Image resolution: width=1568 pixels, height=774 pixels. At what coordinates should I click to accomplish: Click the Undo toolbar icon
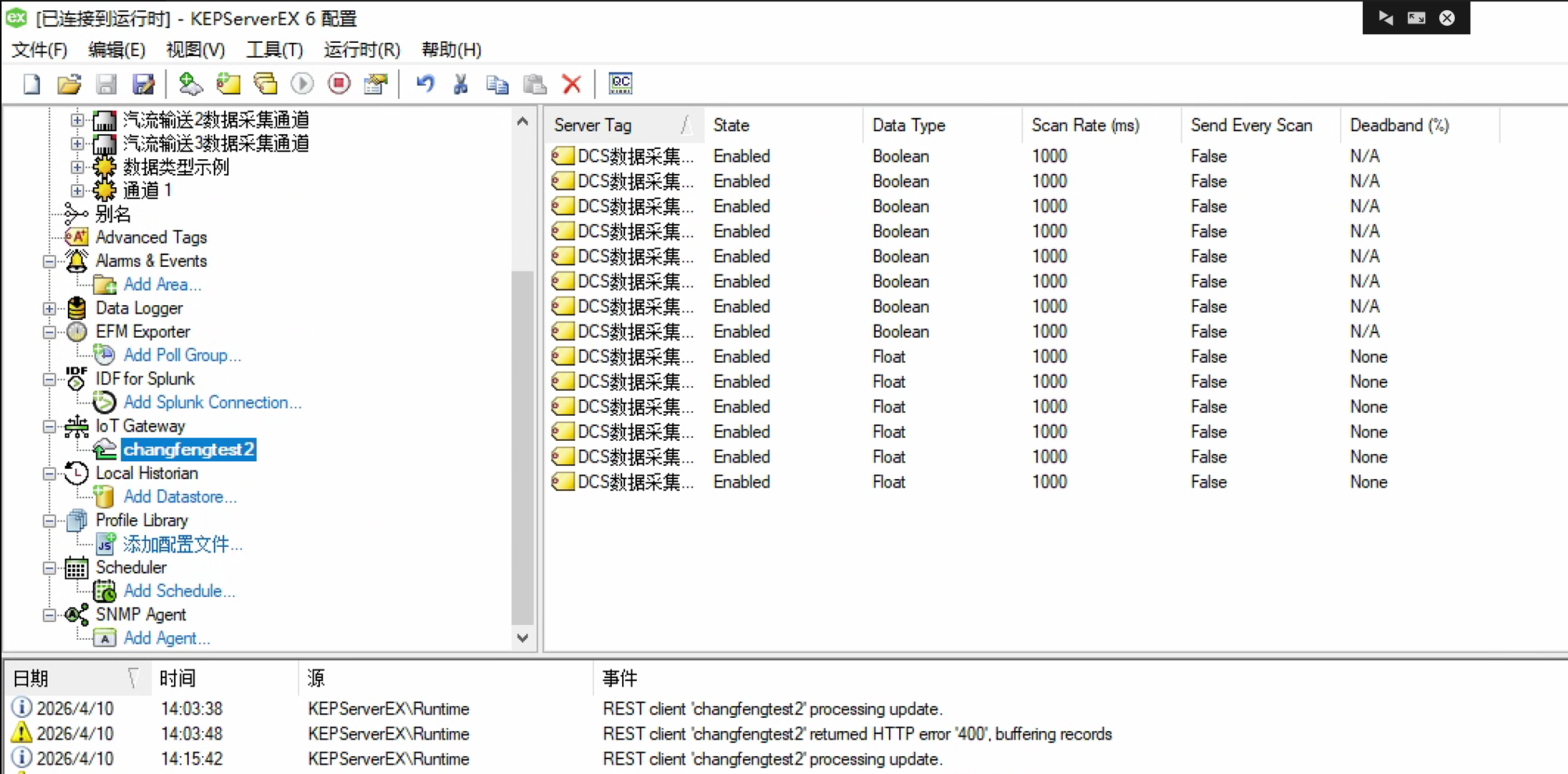pyautogui.click(x=425, y=83)
